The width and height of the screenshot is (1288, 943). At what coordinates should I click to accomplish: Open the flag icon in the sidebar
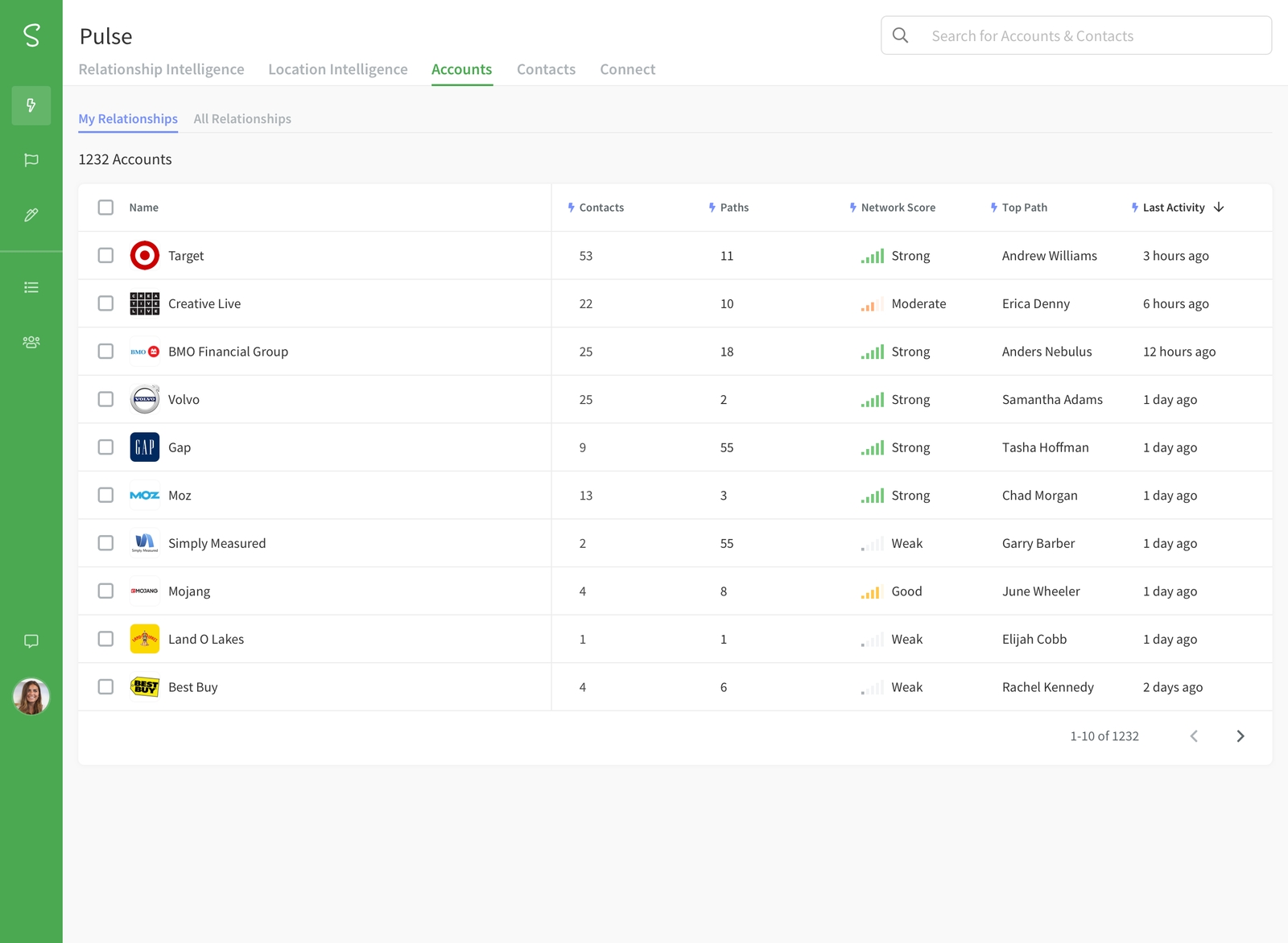tap(31, 160)
